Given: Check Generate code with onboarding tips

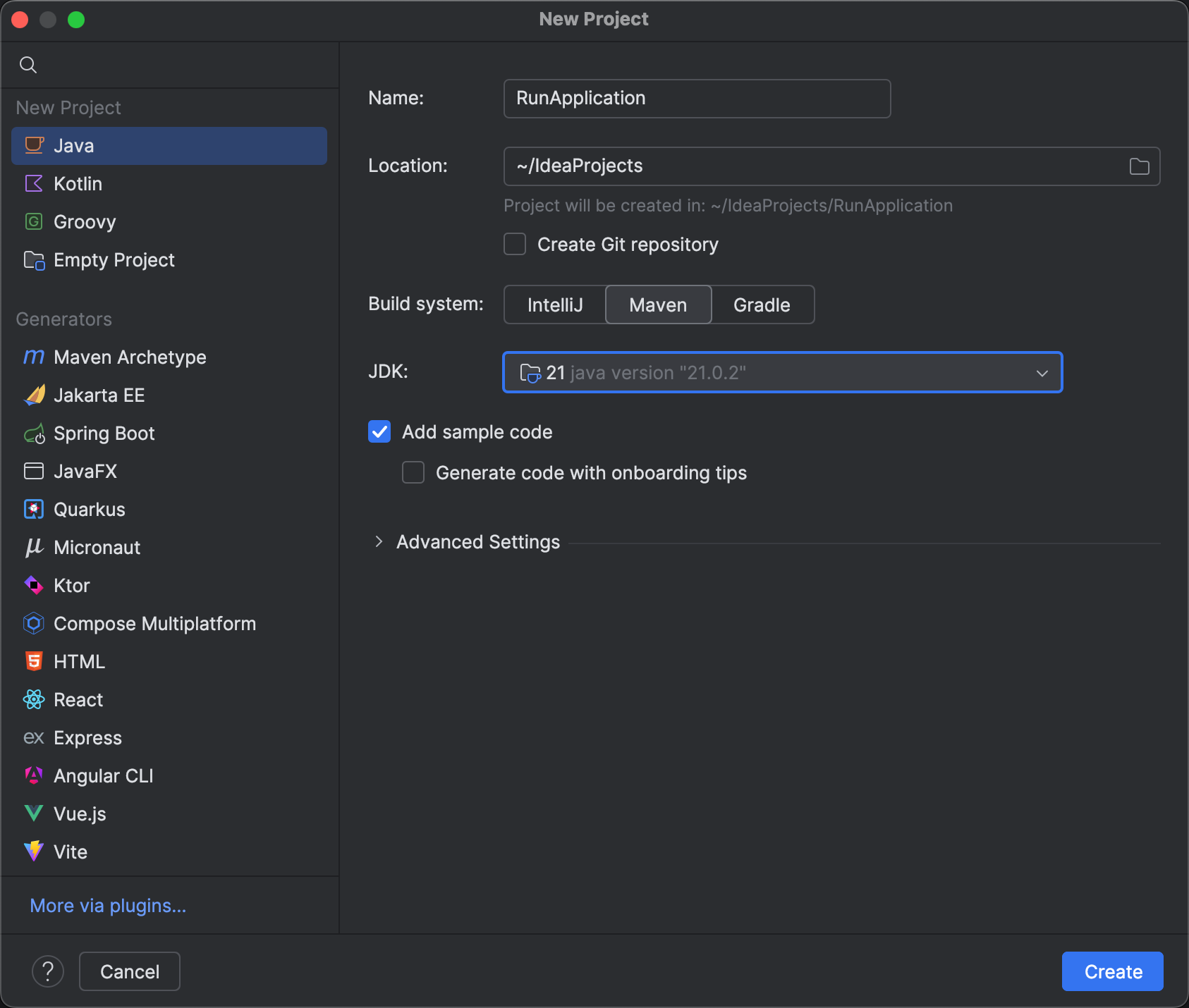Looking at the screenshot, I should pos(413,472).
